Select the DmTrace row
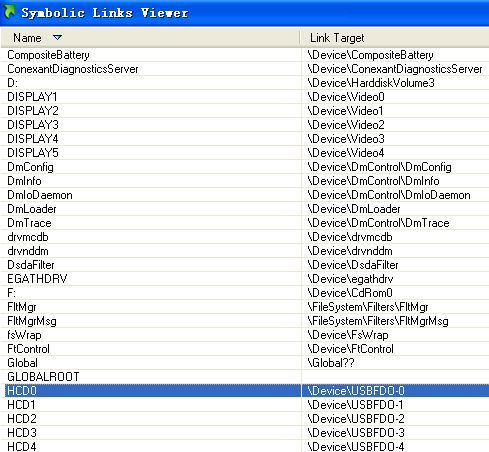The height and width of the screenshot is (452, 489). (245, 223)
